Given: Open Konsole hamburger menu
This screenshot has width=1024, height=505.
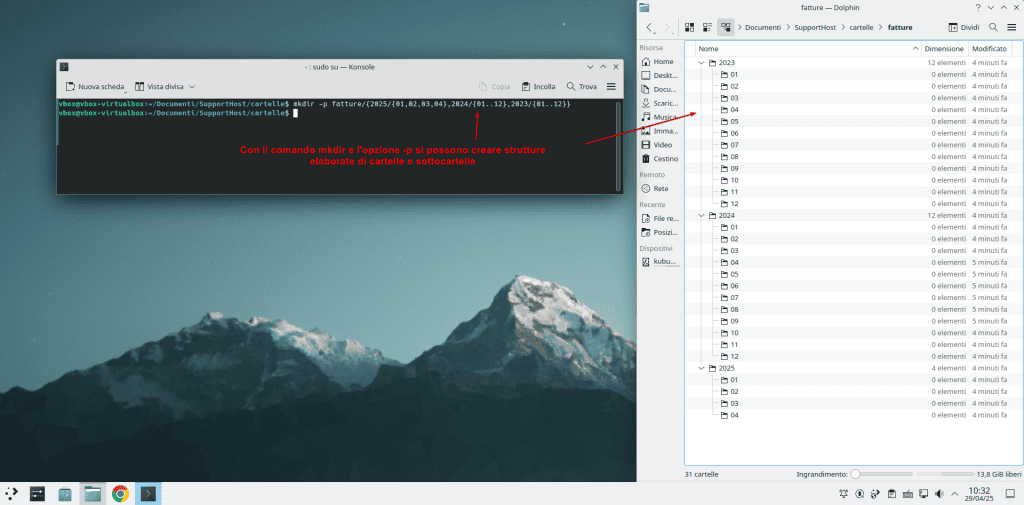Looking at the screenshot, I should [x=611, y=86].
